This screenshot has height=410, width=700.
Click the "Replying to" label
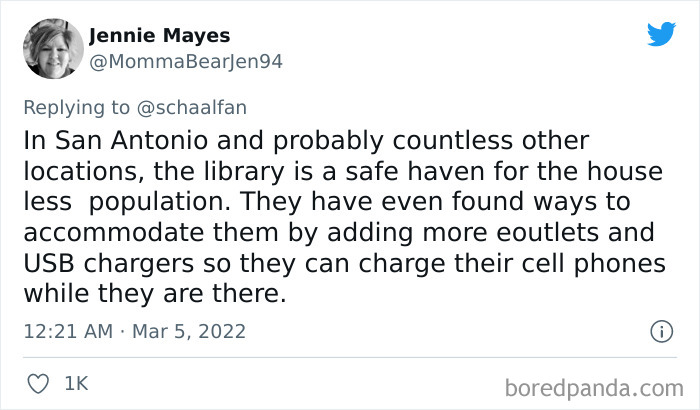tap(77, 108)
